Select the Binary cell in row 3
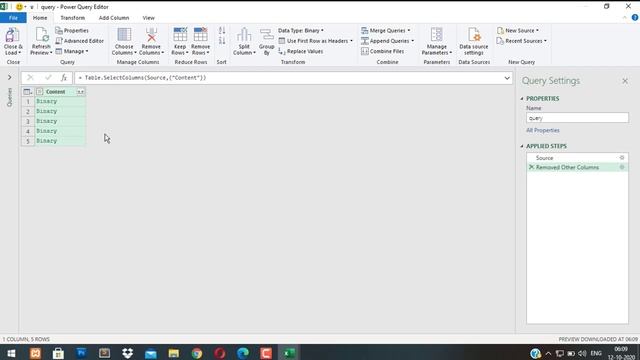 click(x=60, y=121)
